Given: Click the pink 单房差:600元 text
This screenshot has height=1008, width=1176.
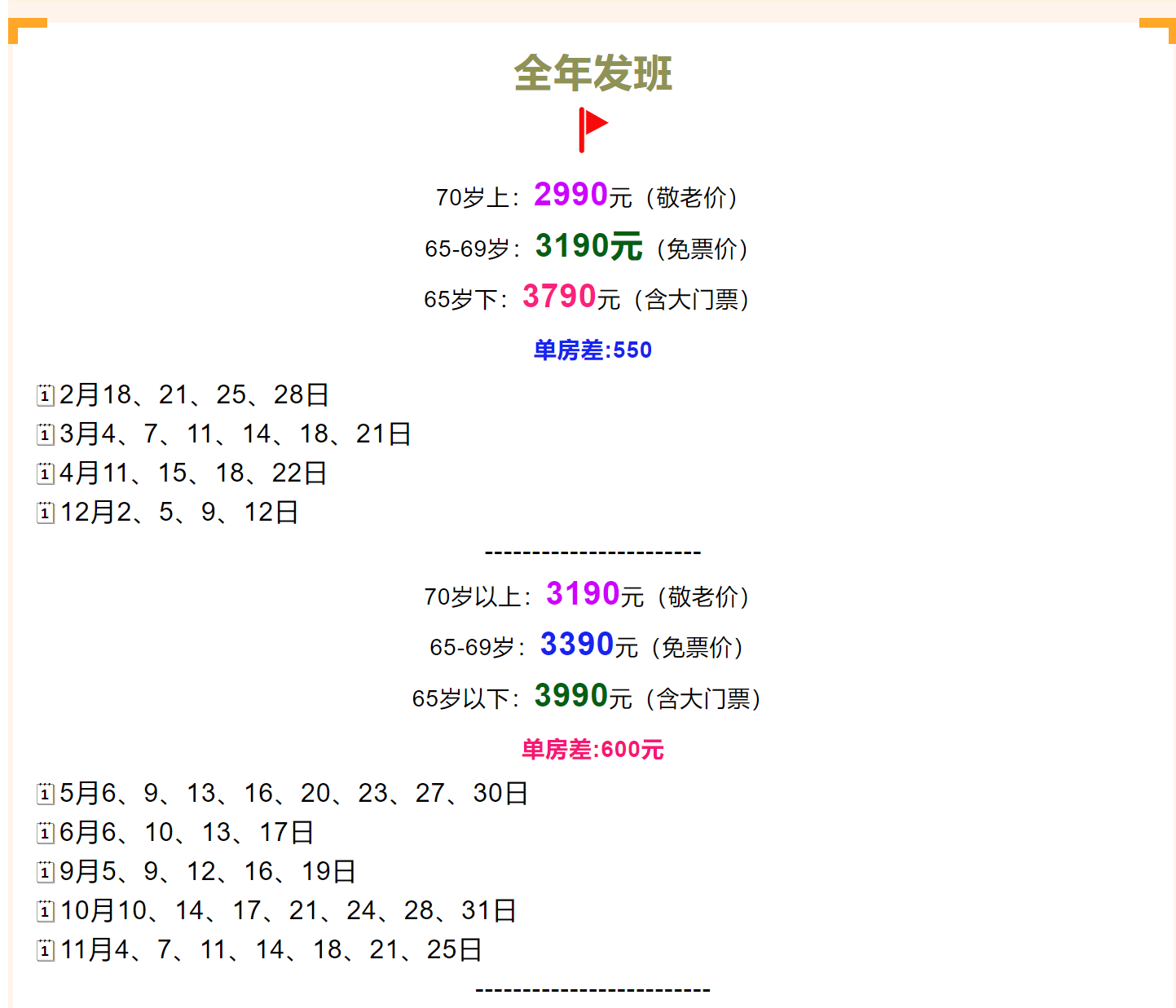Looking at the screenshot, I should point(592,750).
